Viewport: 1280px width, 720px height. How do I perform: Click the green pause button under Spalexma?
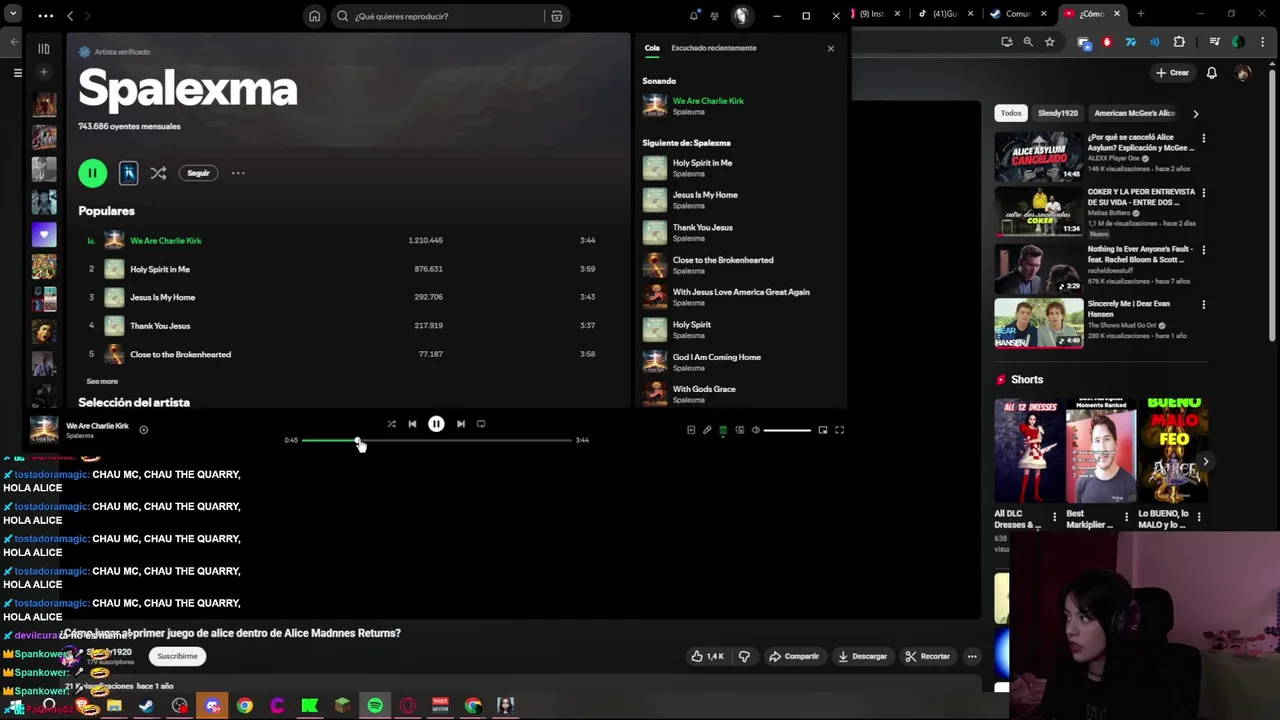tap(92, 173)
